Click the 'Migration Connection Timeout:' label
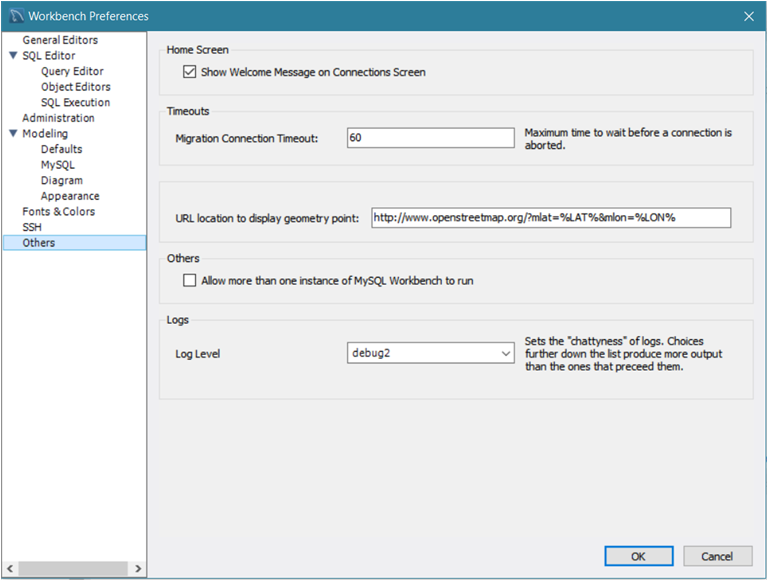 pos(247,139)
